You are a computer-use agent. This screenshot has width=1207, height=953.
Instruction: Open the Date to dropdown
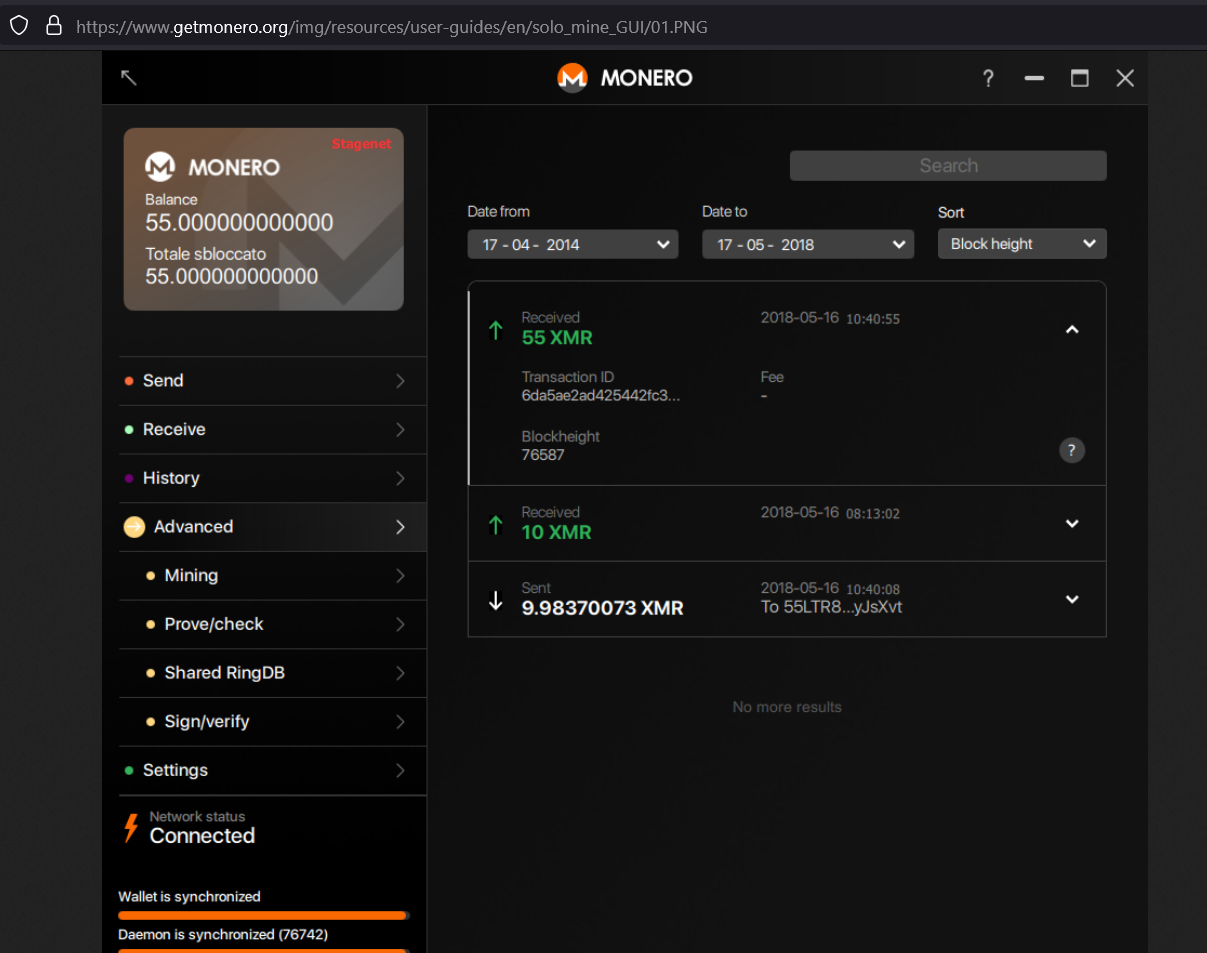tap(807, 244)
